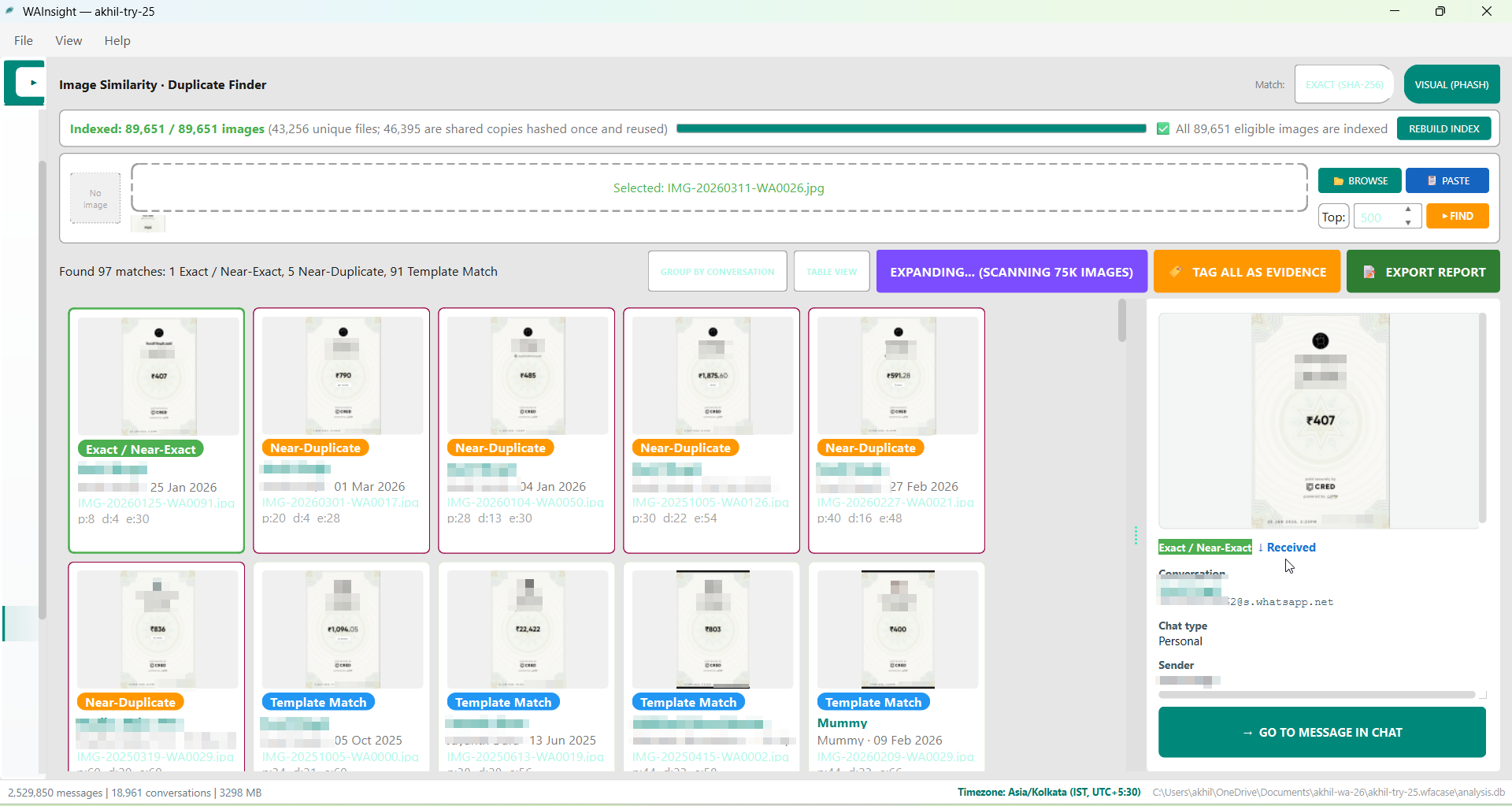Click the Timezone Asia/Kolkata status entry

[x=1049, y=792]
